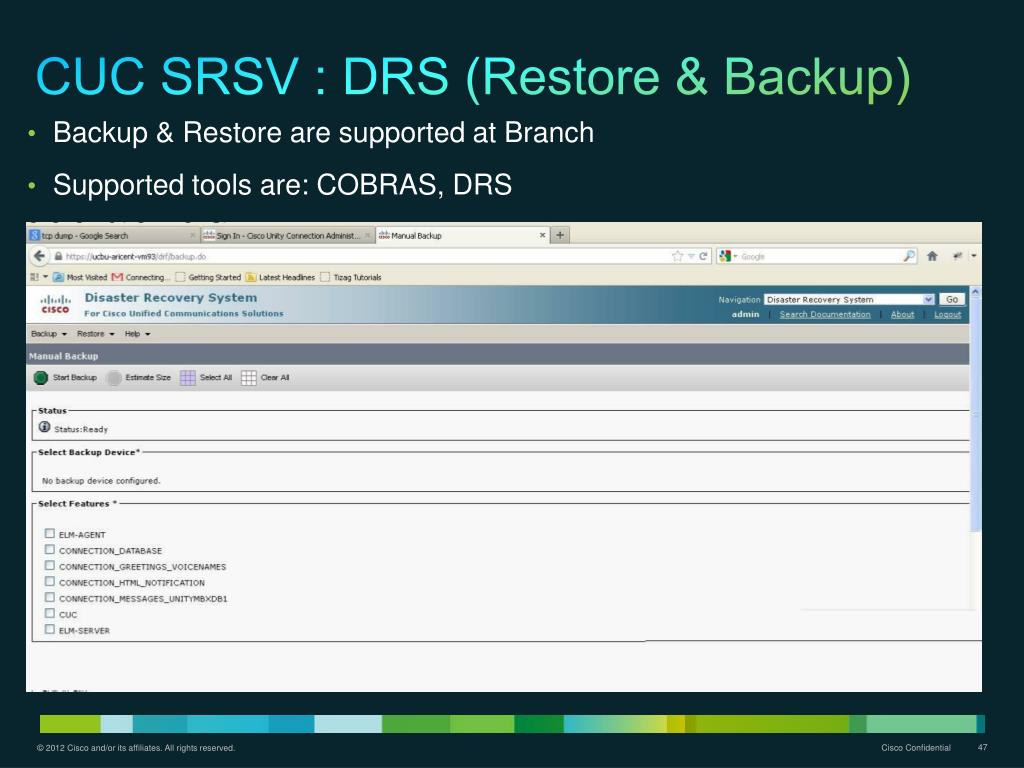Go to browser home icon
This screenshot has height=768, width=1024.
[932, 256]
